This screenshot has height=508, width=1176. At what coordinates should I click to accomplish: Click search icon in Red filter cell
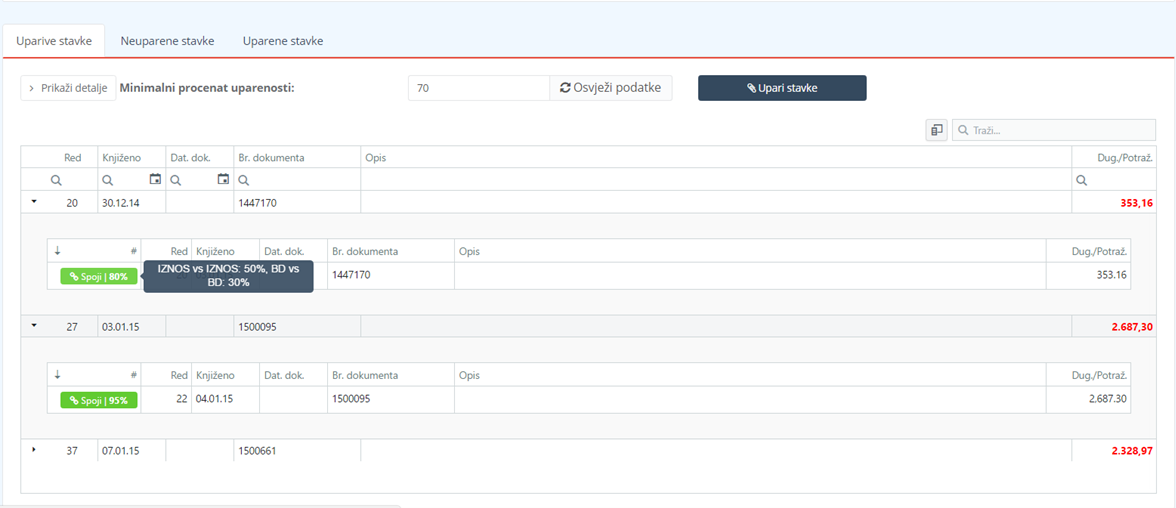pyautogui.click(x=56, y=180)
